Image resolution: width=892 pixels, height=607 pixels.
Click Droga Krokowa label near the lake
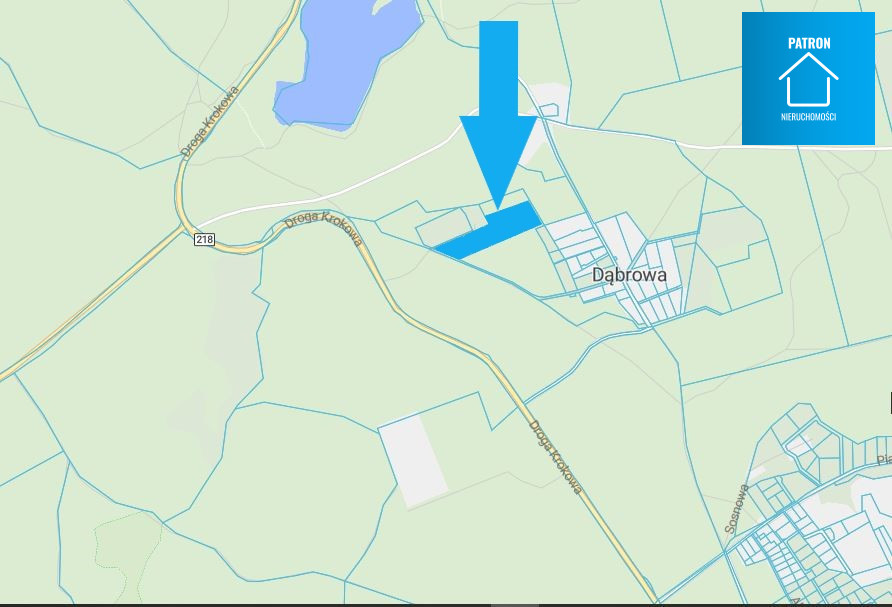210,122
